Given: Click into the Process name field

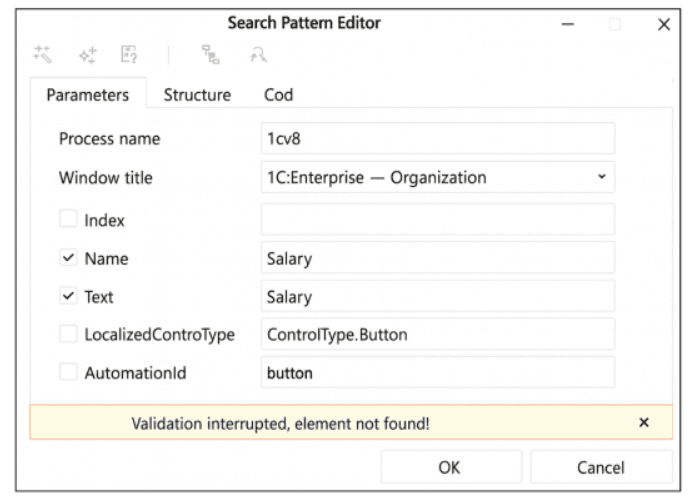Looking at the screenshot, I should pyautogui.click(x=437, y=140).
